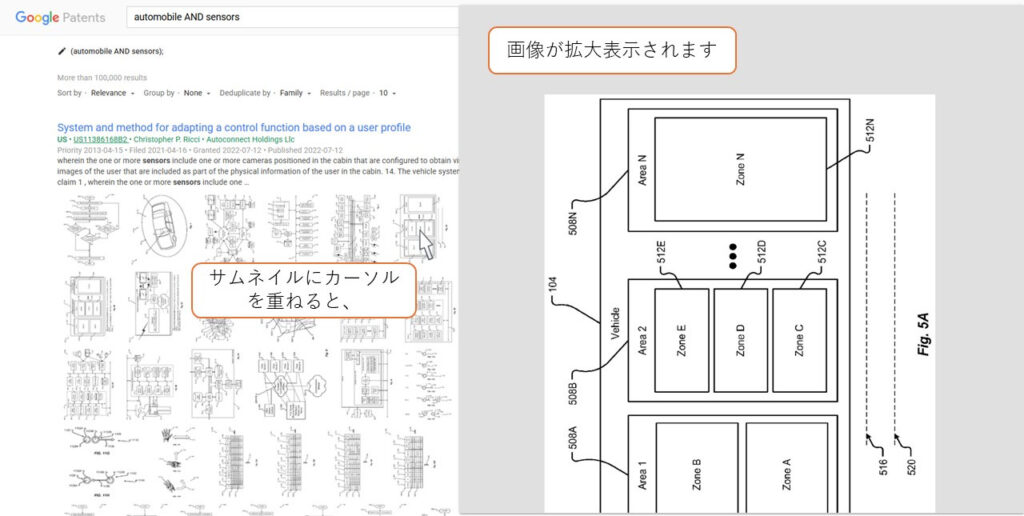Focus the search box containing automobile AND sensors
Viewport: 1024px width, 516px height.
[x=290, y=17]
